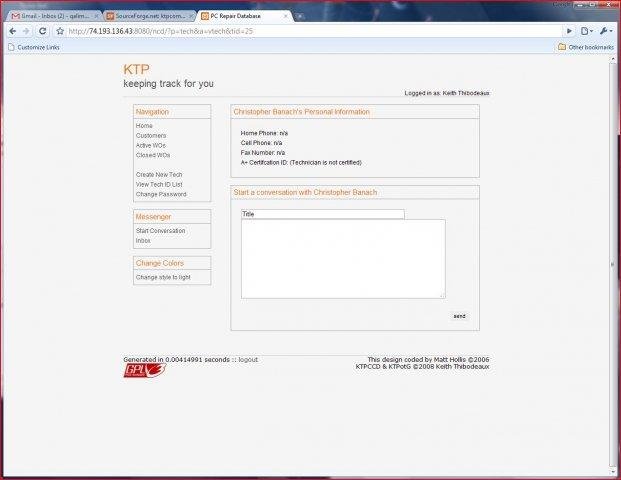Image resolution: width=621 pixels, height=480 pixels.
Task: Click the GPLv3 logo
Action: point(145,371)
